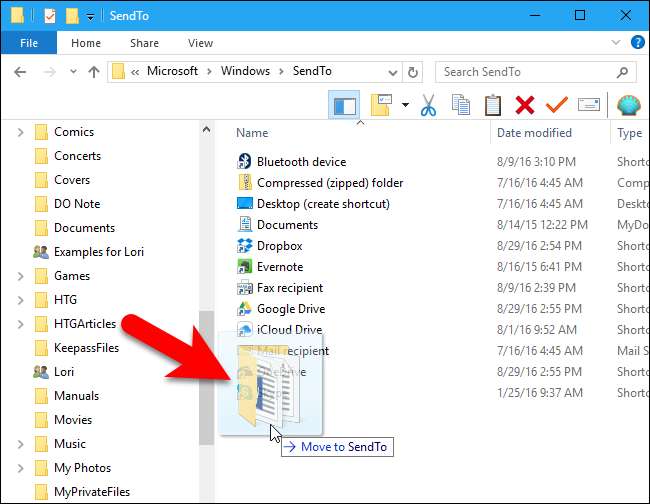Switch to the View ribbon tab

click(x=200, y=43)
